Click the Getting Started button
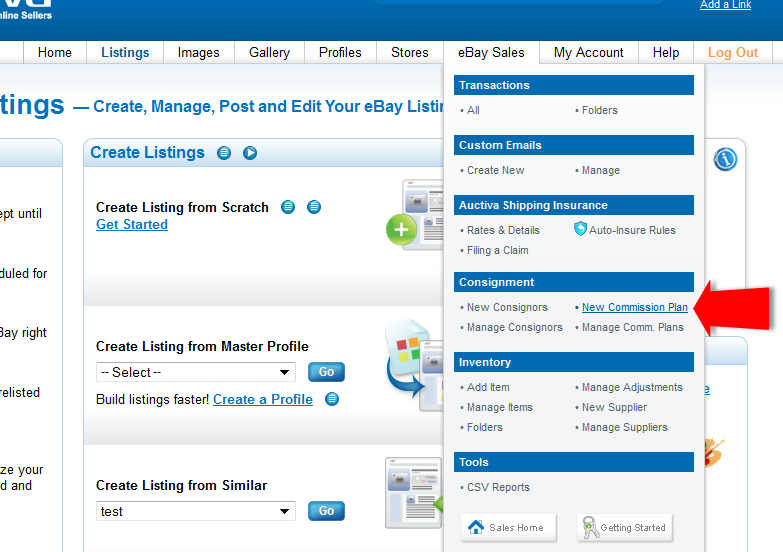The height and width of the screenshot is (552, 783). [x=625, y=528]
